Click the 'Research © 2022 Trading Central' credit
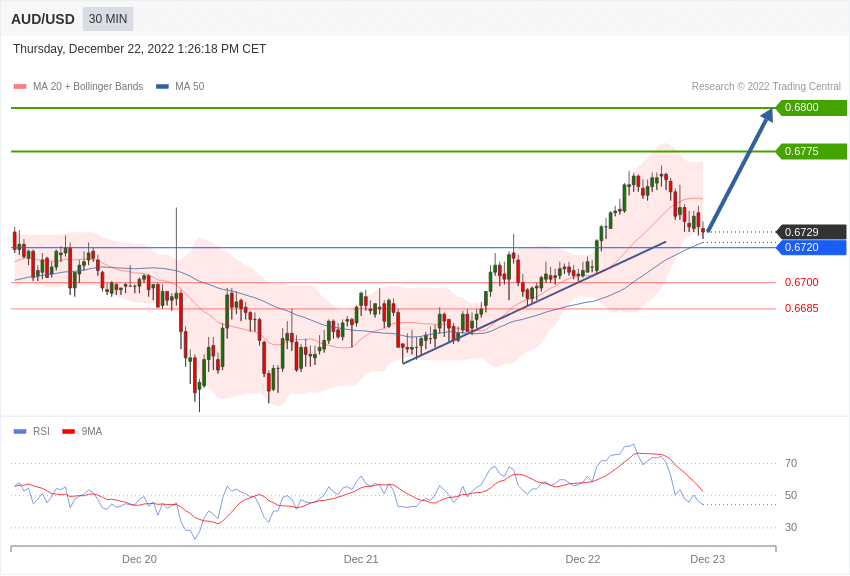 click(766, 86)
